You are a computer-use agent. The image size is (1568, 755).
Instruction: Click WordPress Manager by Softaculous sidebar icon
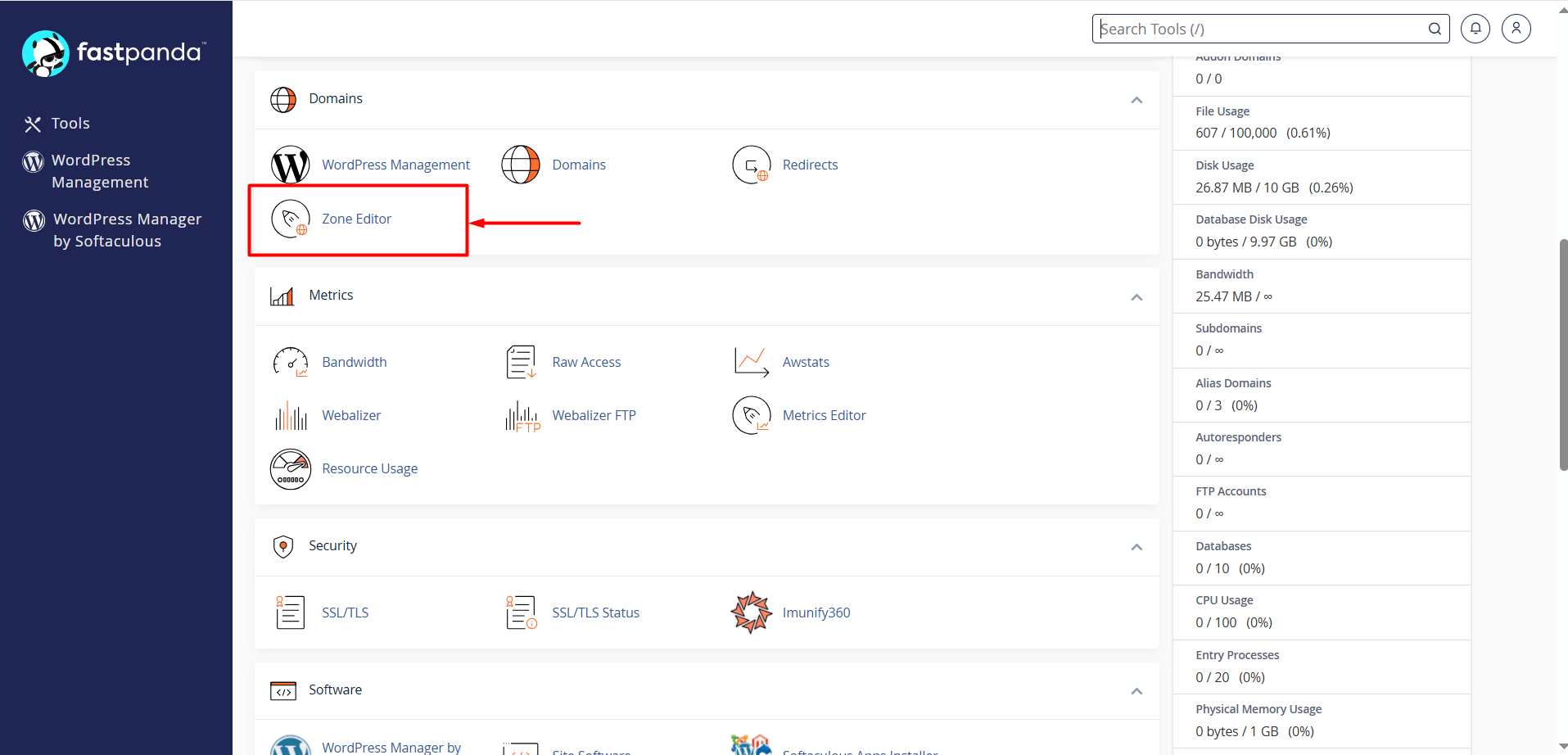[34, 220]
